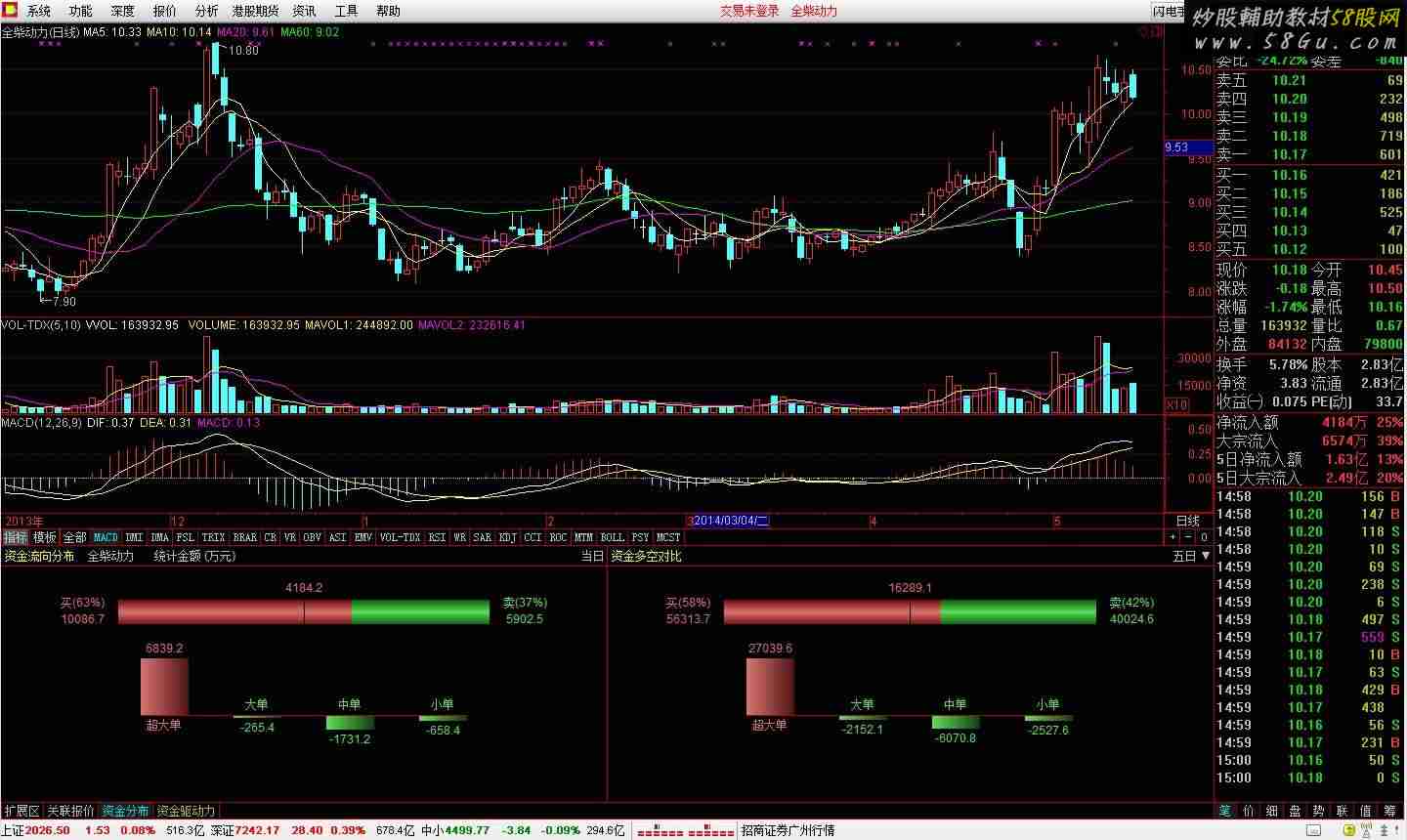Select the SAR indicator
The image size is (1407, 840).
coord(483,537)
